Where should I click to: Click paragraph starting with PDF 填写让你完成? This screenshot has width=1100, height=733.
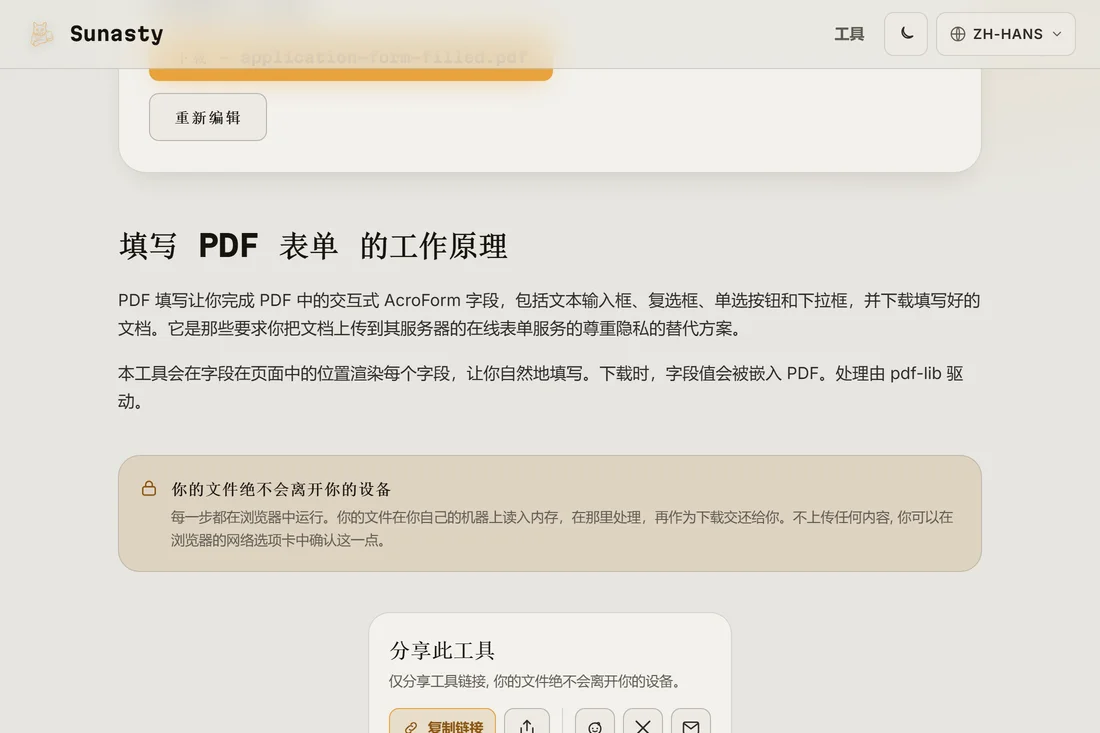(549, 314)
